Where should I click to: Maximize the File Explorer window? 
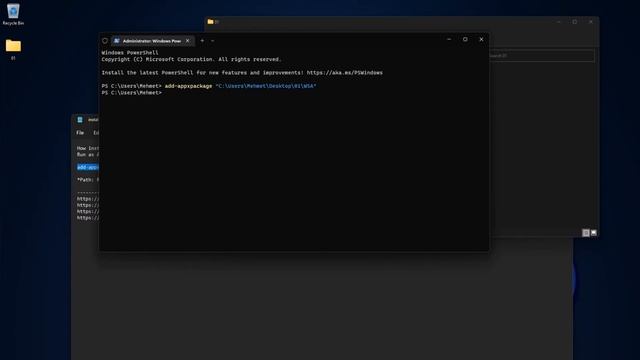click(575, 22)
